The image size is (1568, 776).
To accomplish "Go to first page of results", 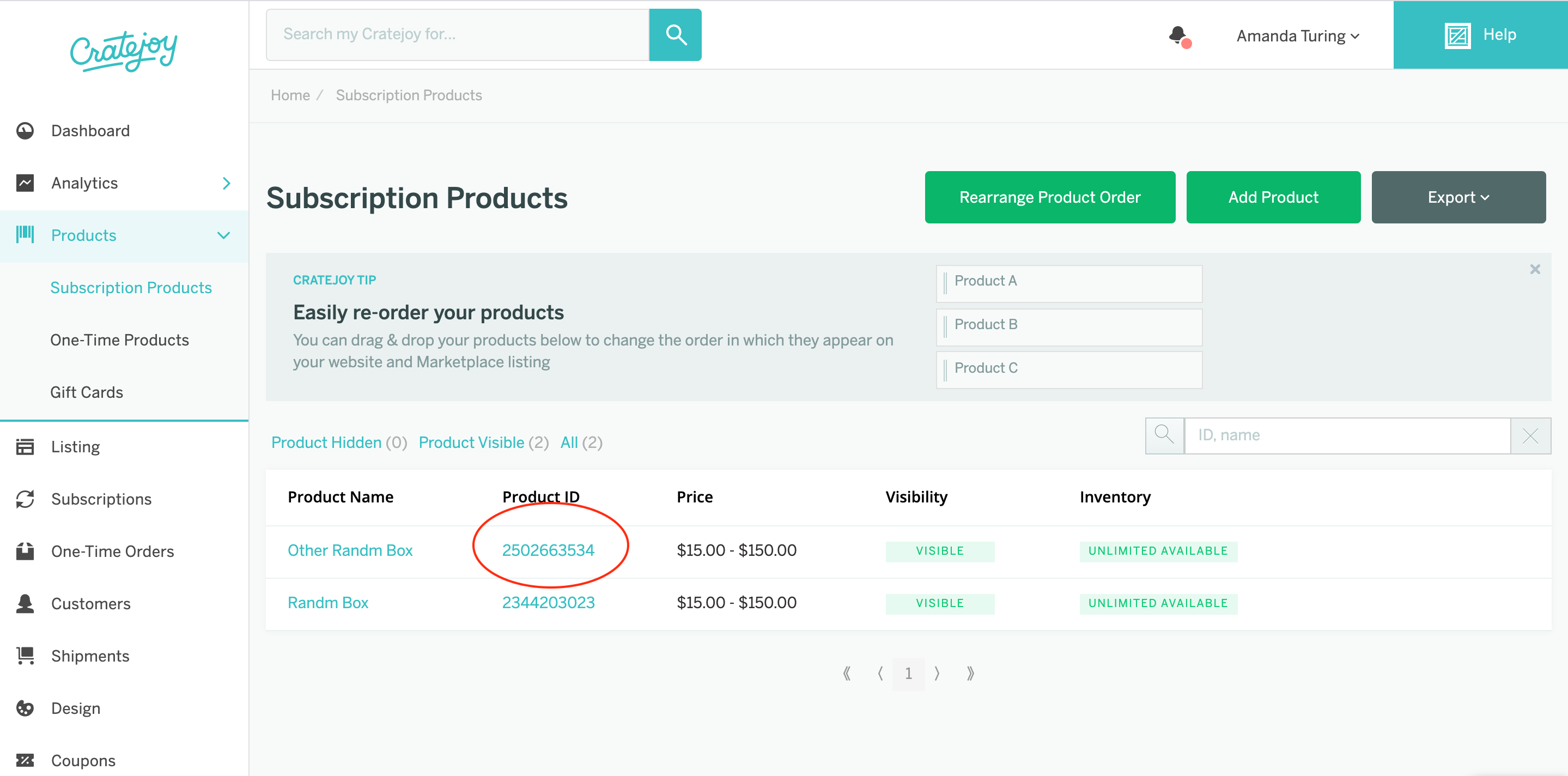I will pos(847,673).
